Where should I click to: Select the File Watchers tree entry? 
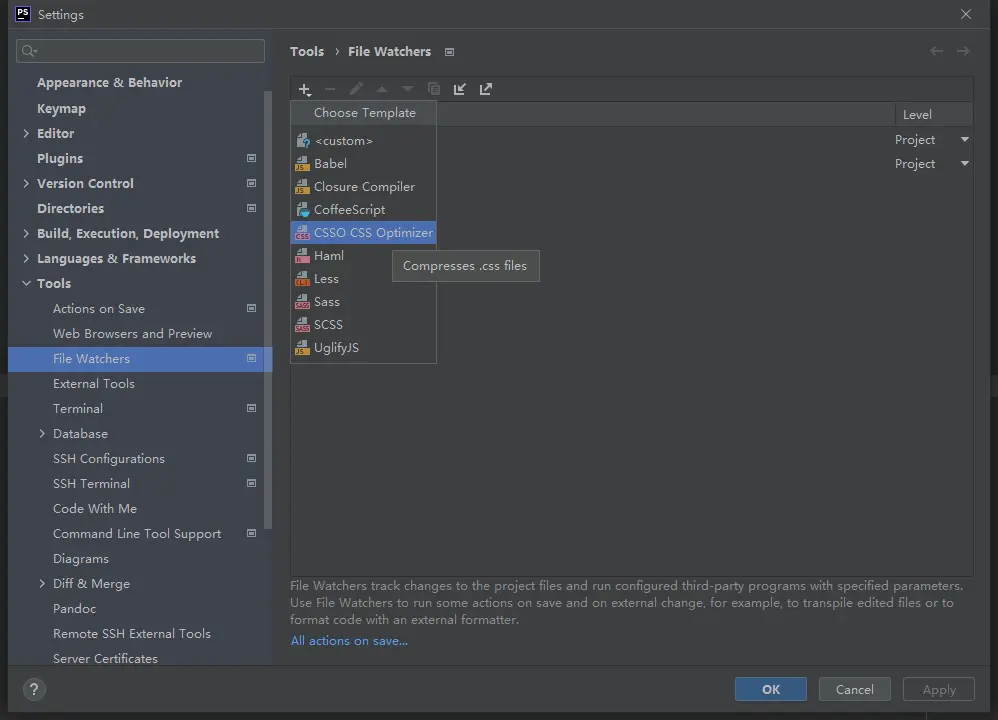click(x=140, y=358)
